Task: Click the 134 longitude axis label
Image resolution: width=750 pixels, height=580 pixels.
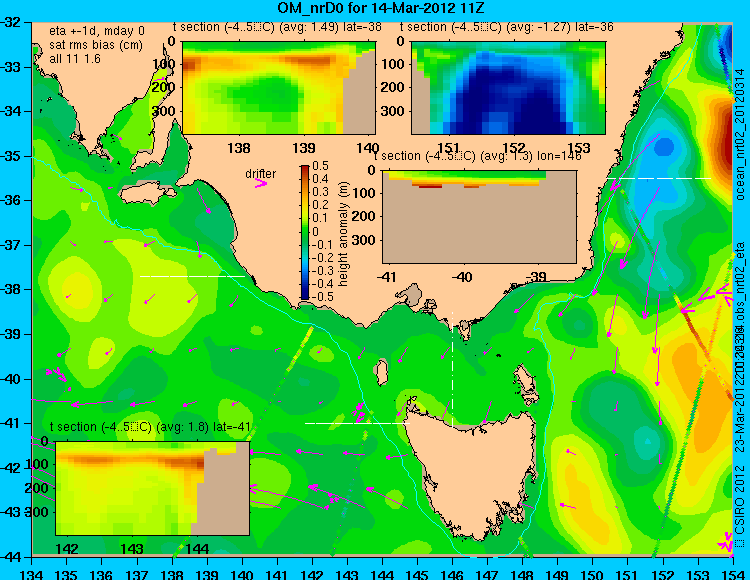Action: 32,574
